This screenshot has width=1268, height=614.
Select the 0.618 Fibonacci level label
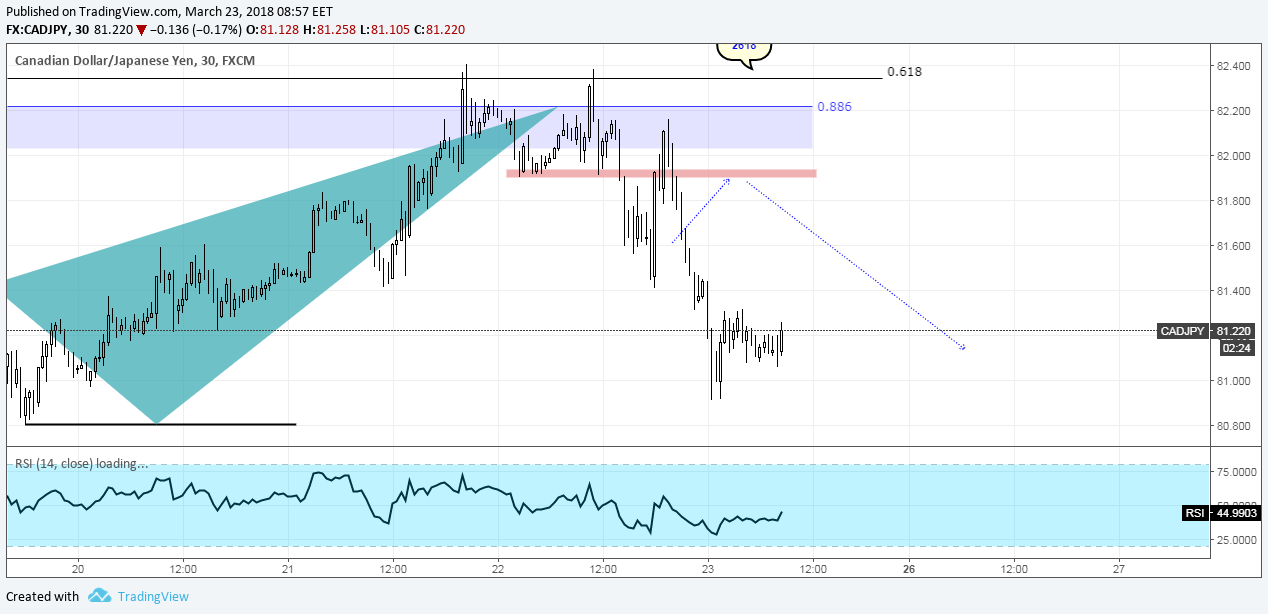point(904,72)
